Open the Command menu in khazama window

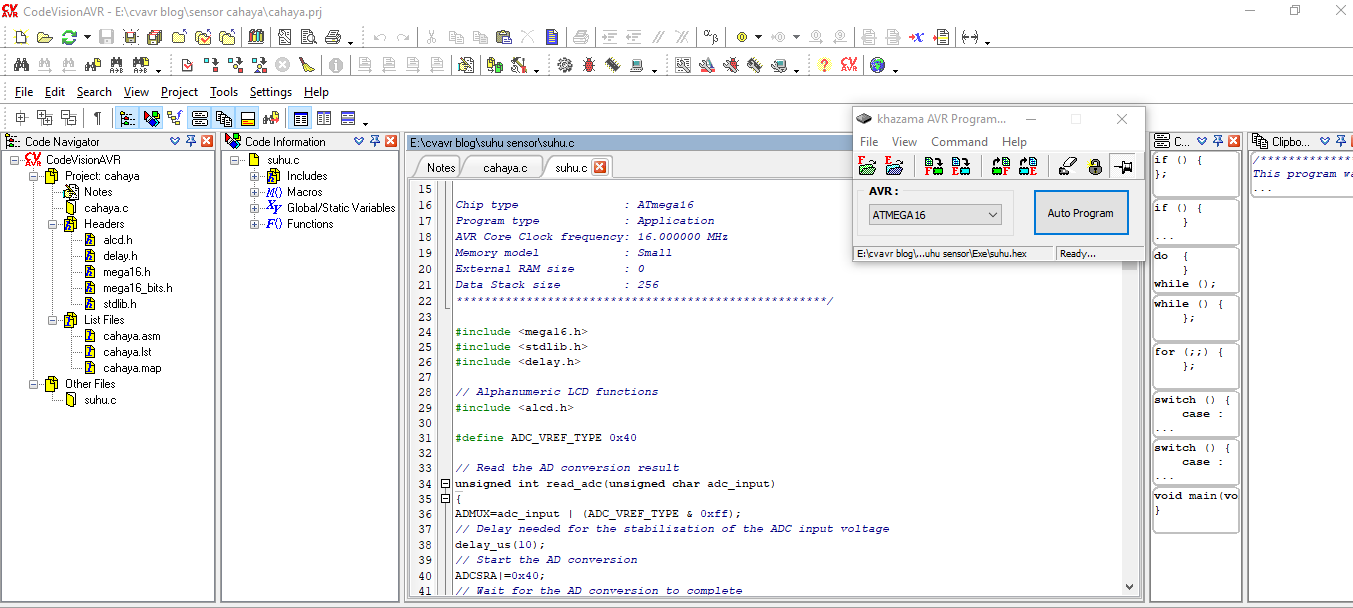[x=959, y=142]
